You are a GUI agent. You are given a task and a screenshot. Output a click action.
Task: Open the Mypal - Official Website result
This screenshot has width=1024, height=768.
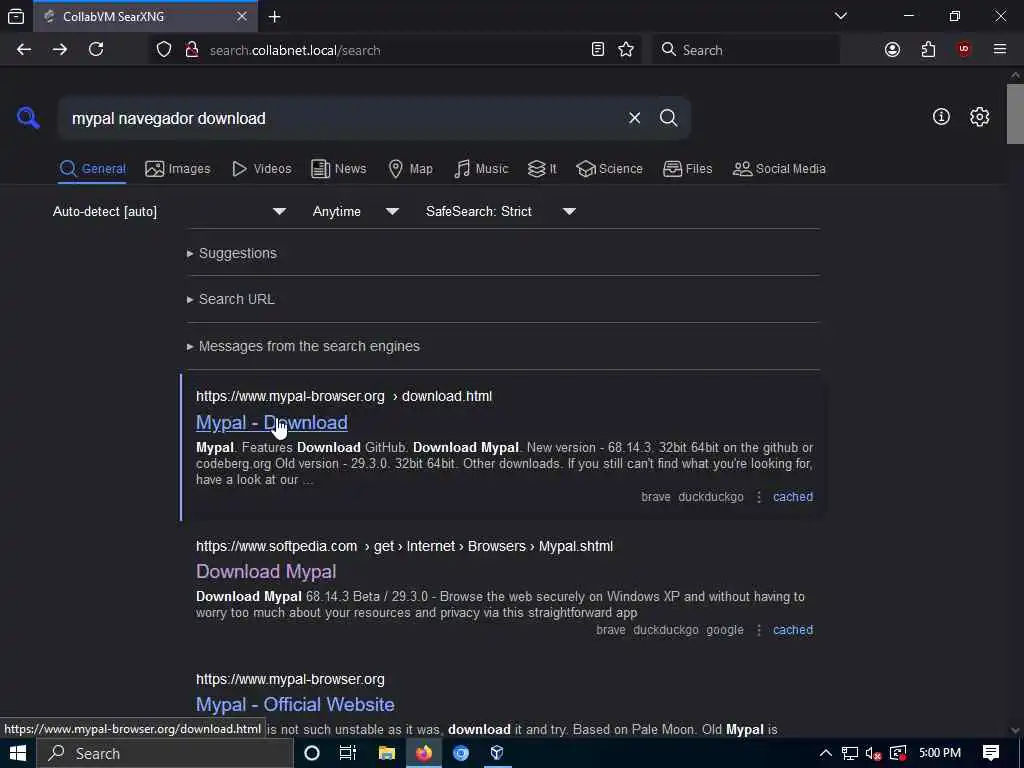click(295, 704)
